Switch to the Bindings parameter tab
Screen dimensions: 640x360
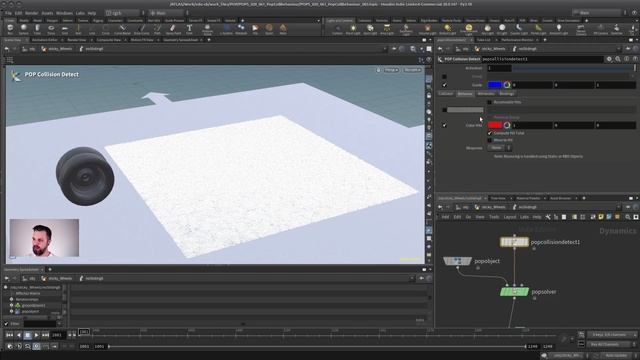point(507,93)
